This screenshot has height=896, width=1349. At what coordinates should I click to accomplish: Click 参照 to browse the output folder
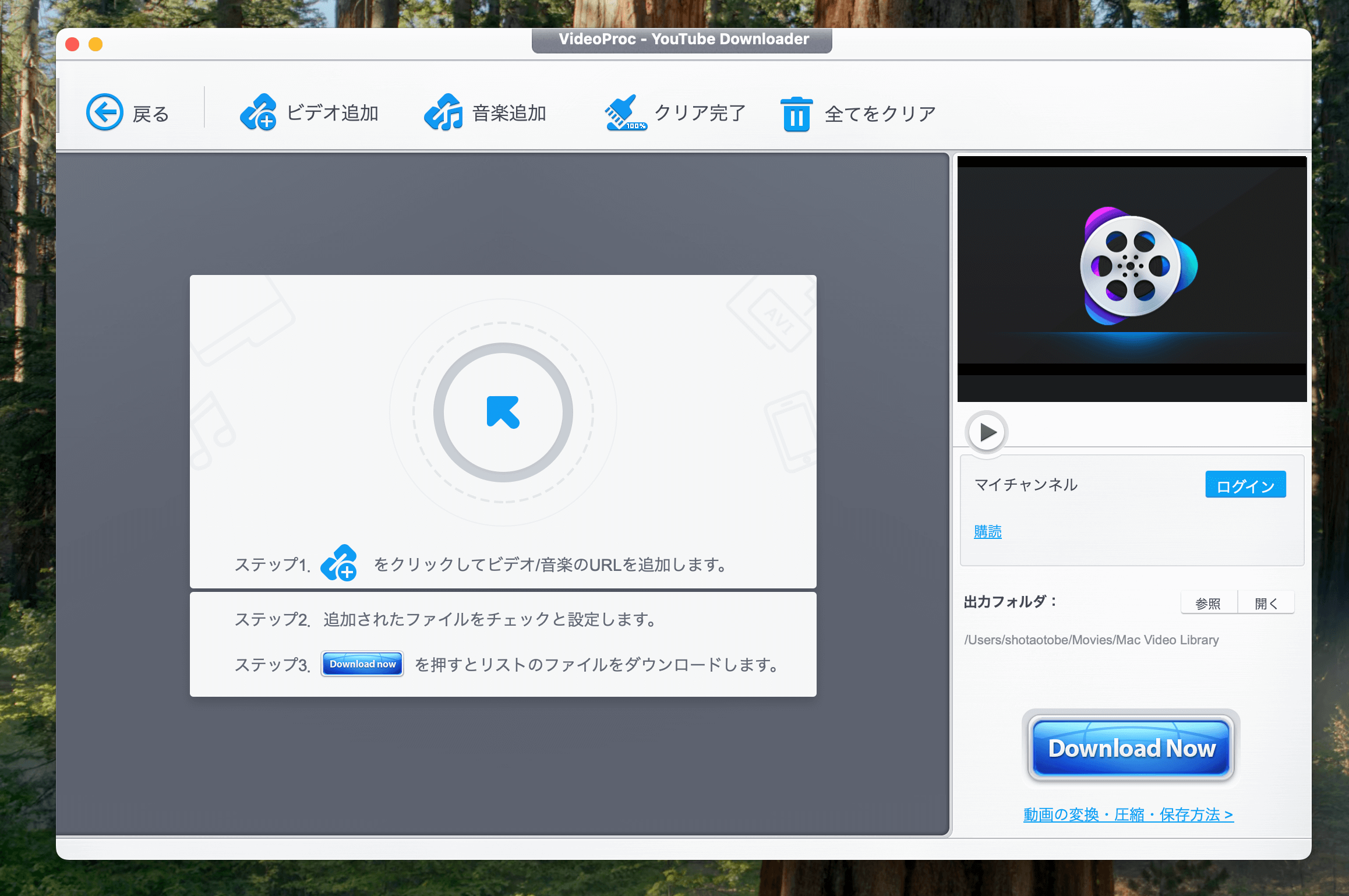click(1207, 604)
